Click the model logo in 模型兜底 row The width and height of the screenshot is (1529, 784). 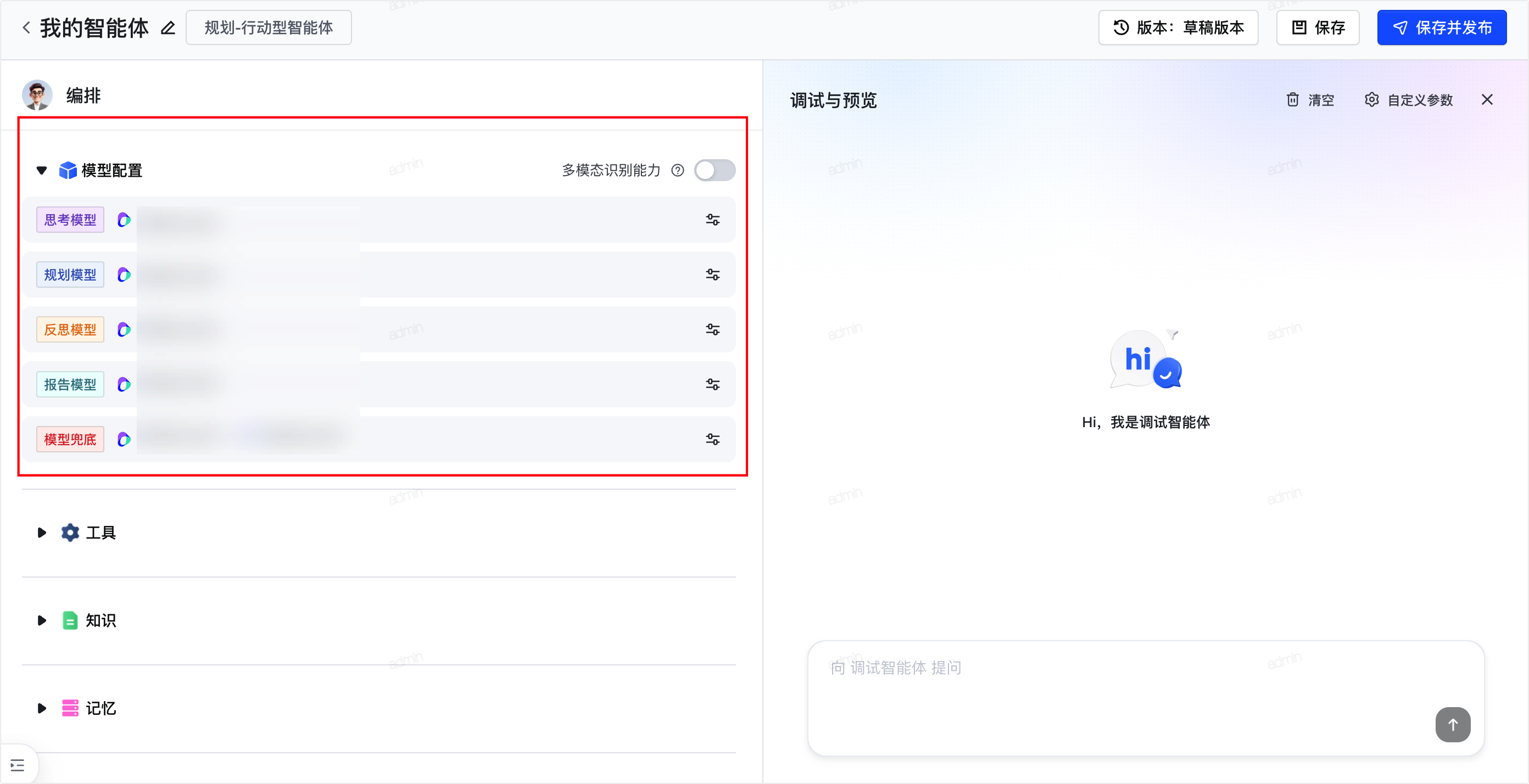[x=124, y=439]
